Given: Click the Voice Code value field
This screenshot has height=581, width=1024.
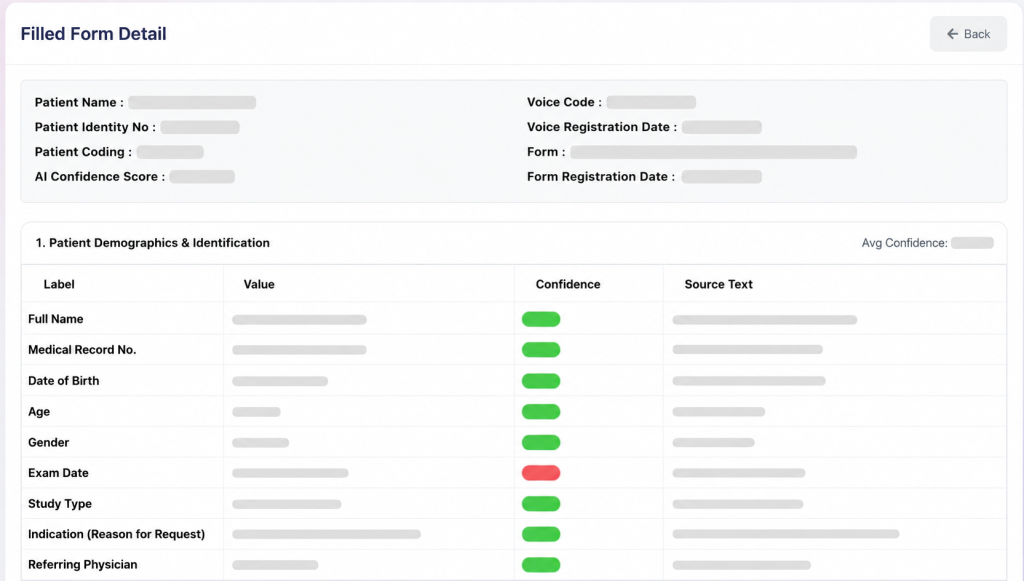Looking at the screenshot, I should click(651, 102).
